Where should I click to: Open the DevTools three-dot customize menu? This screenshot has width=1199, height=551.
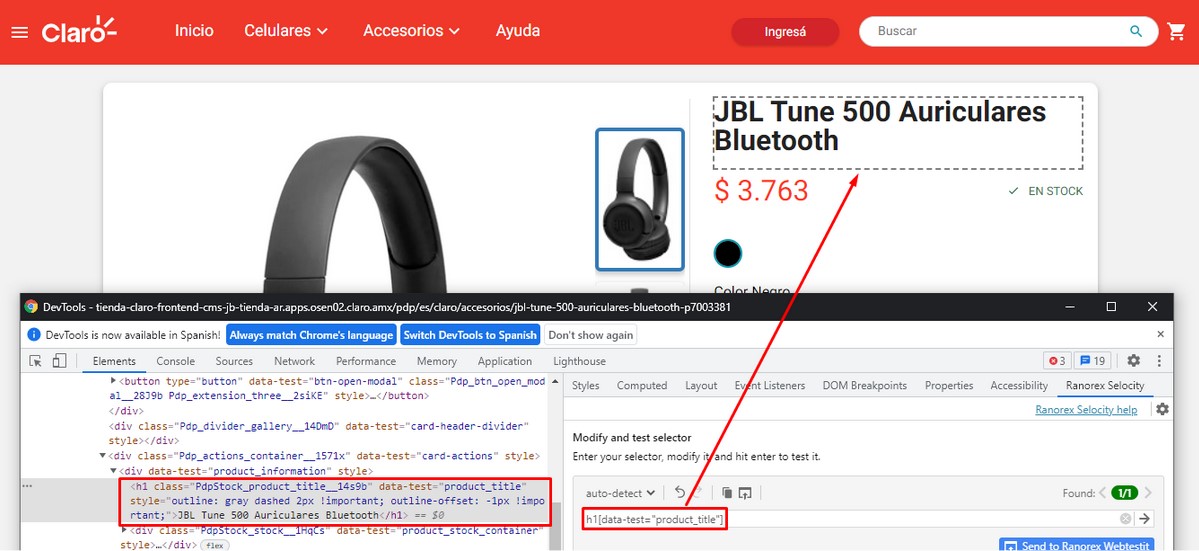(1159, 361)
